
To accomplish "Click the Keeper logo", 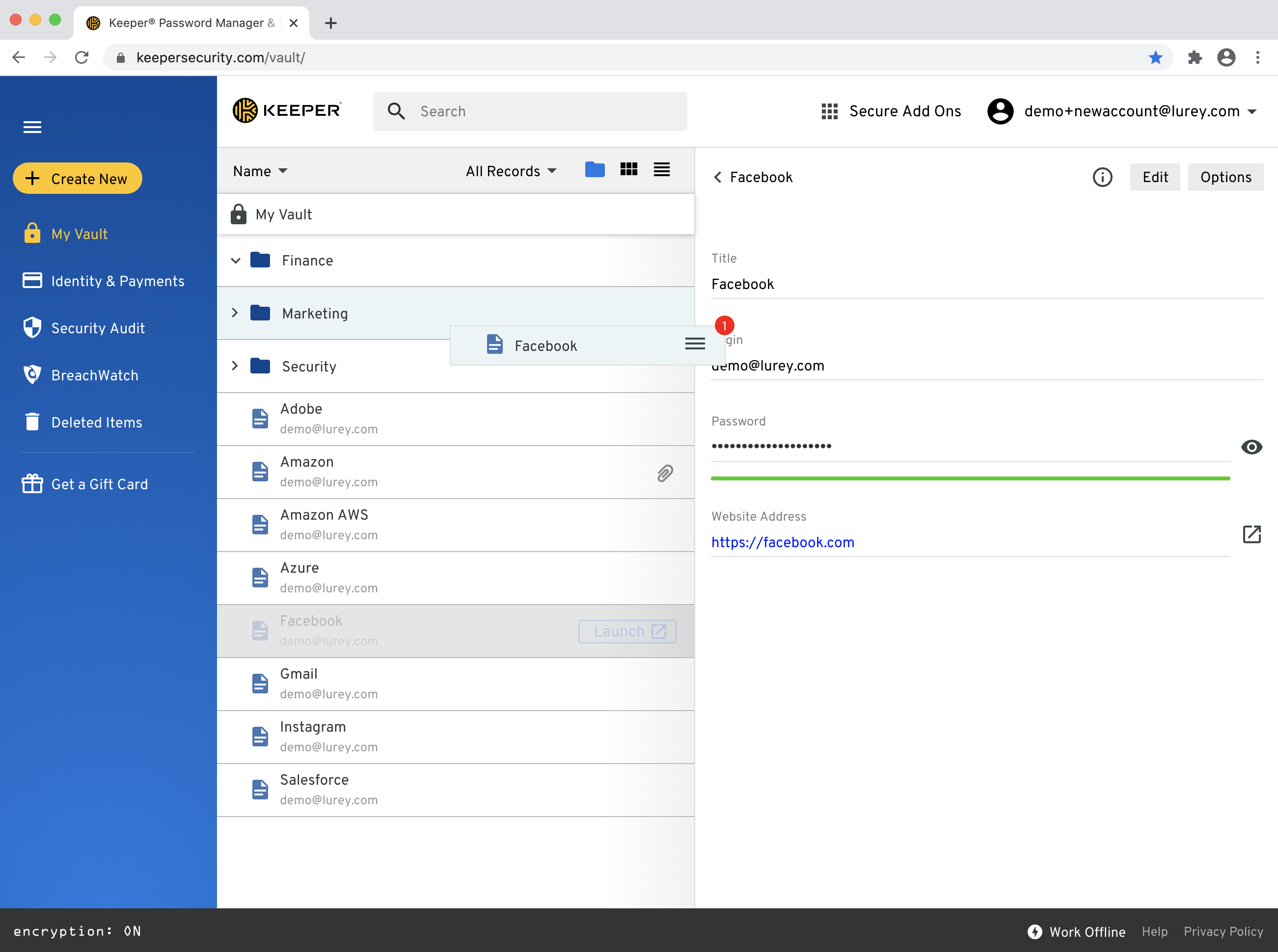I will [x=287, y=110].
